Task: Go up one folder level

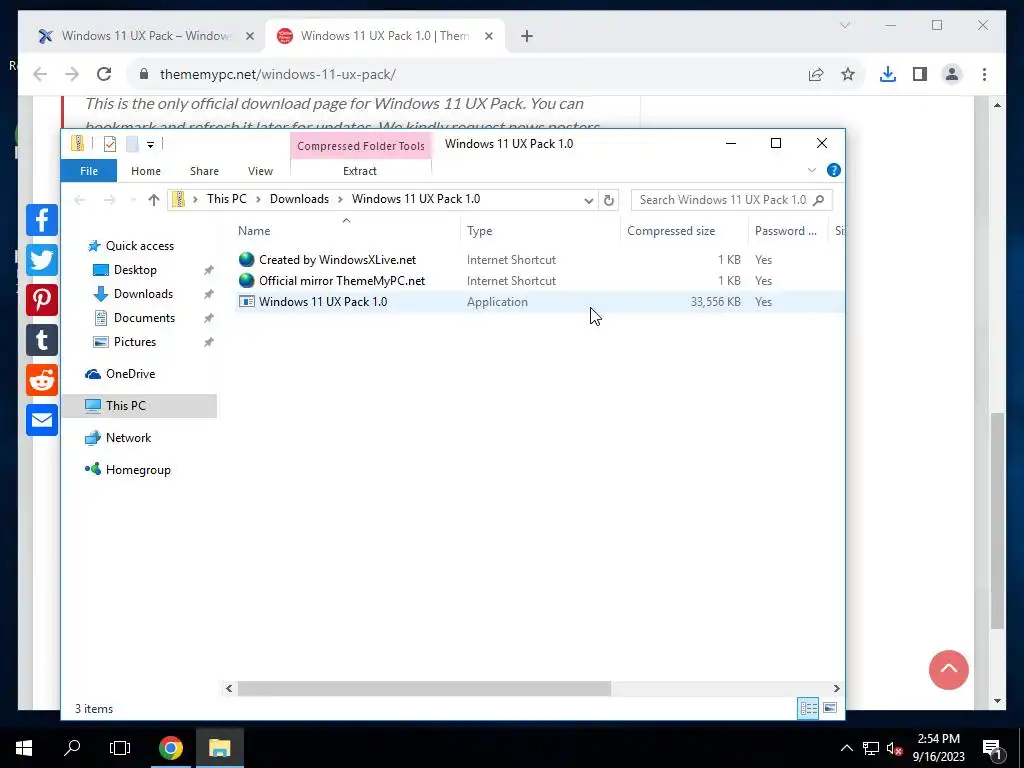Action: [x=153, y=200]
